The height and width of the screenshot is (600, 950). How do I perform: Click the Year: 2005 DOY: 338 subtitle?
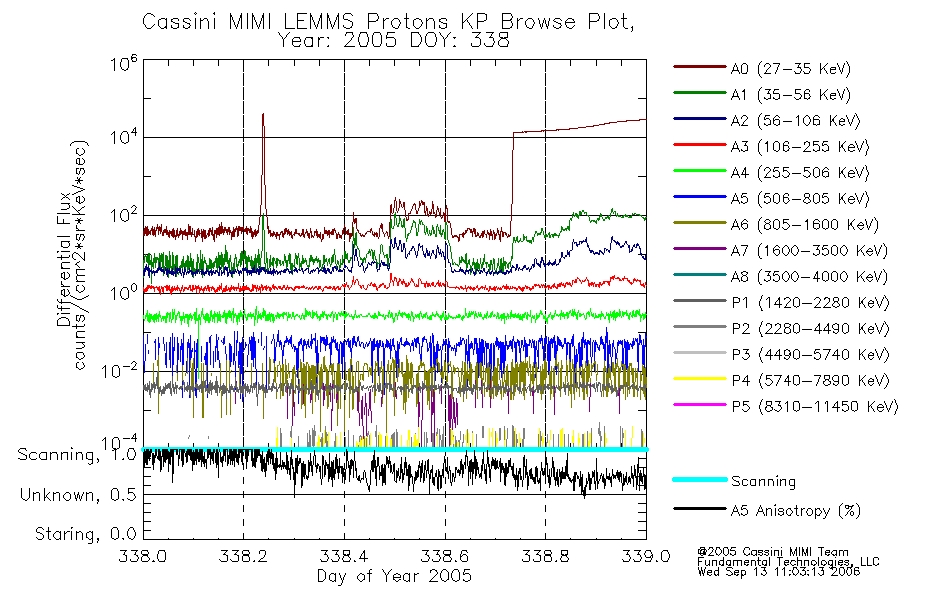point(394,41)
